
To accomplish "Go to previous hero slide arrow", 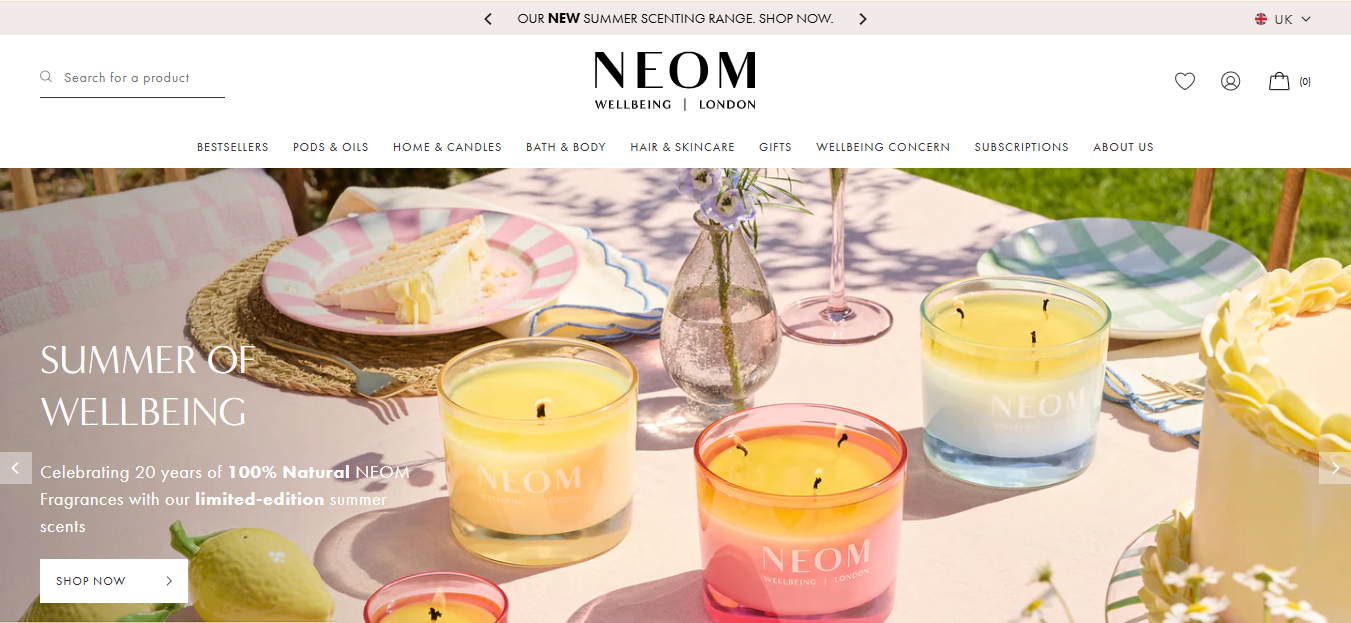I will click(x=15, y=468).
